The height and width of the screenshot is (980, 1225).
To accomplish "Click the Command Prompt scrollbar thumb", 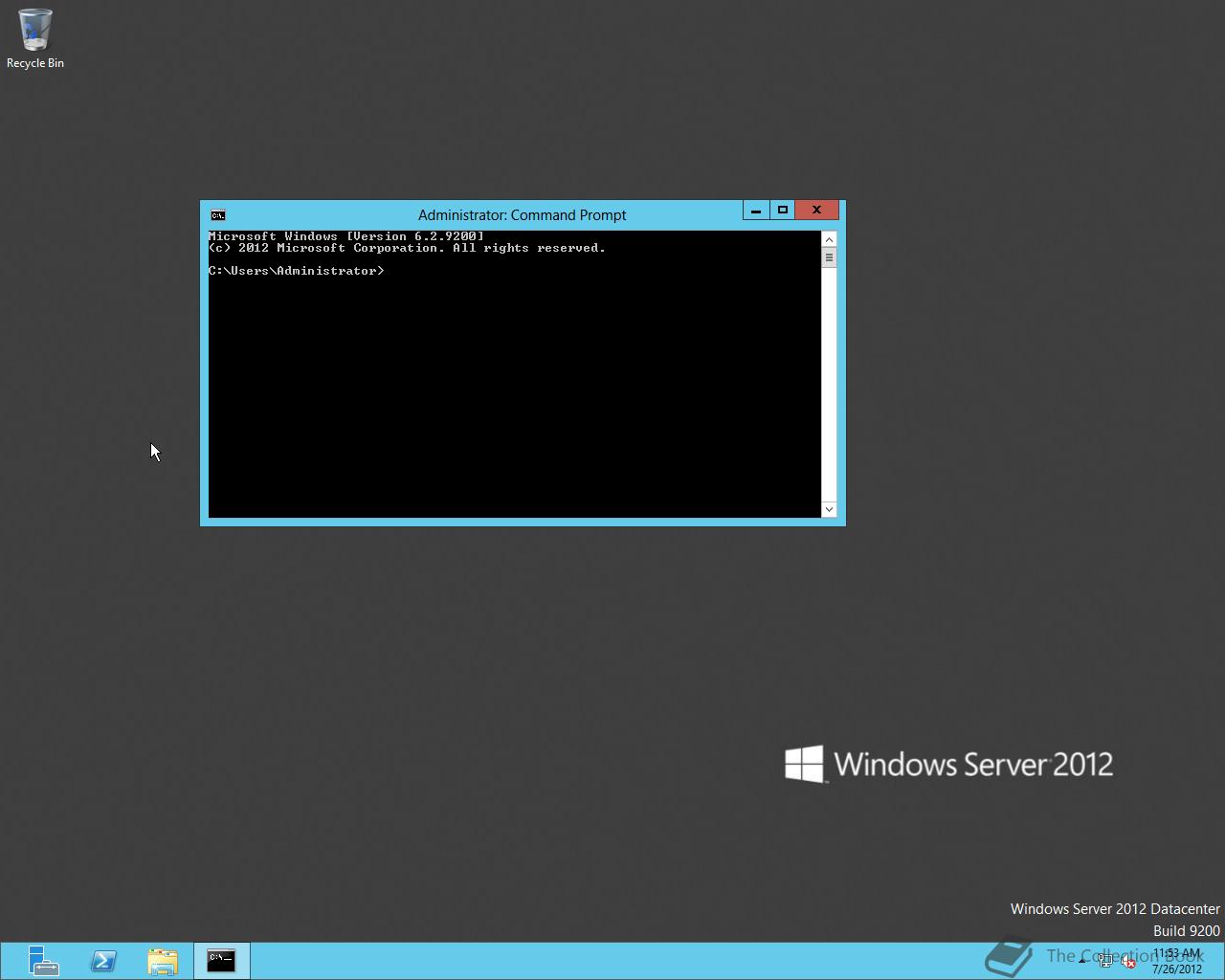I will pos(829,257).
